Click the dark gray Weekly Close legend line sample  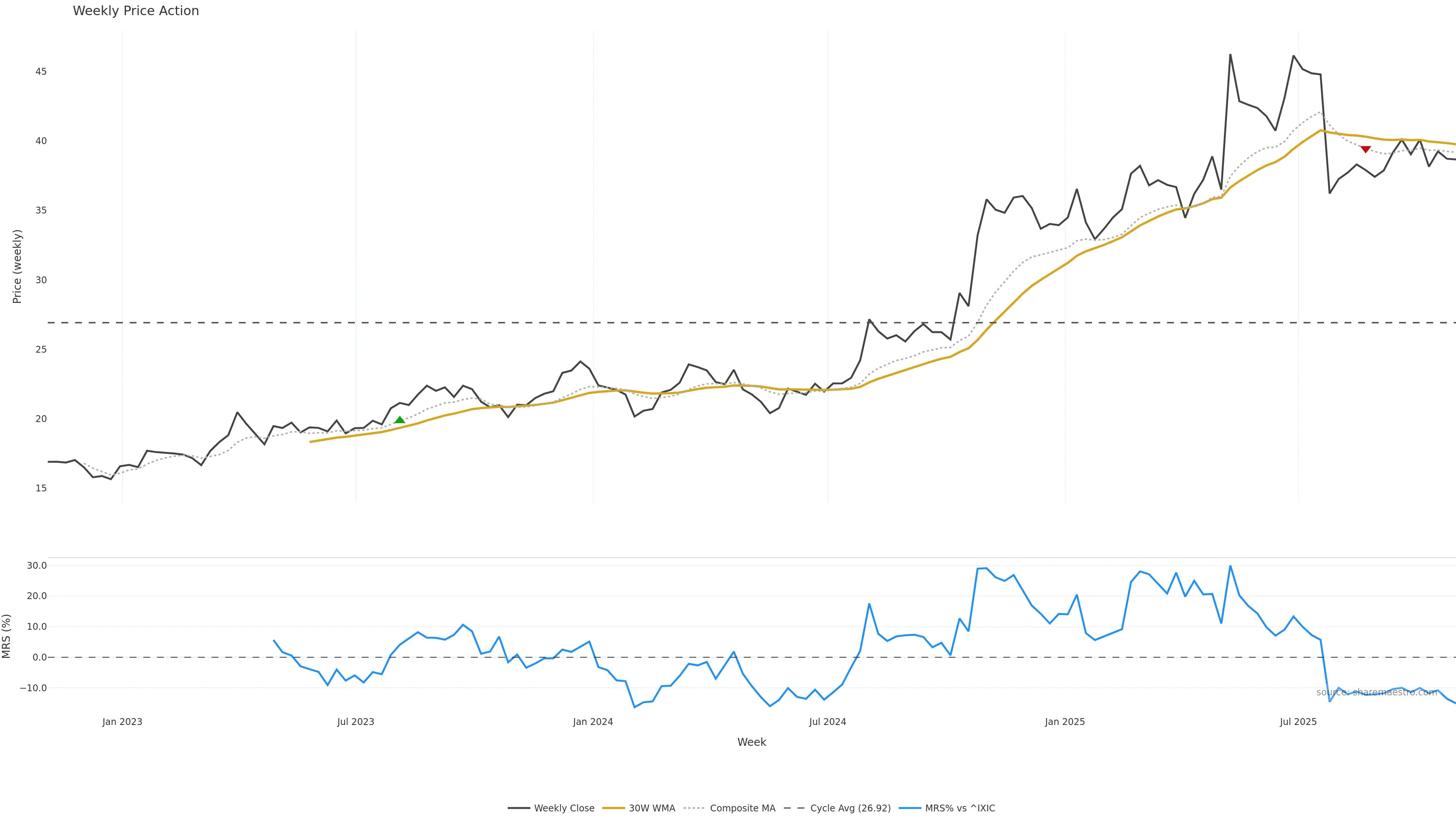coord(518,808)
